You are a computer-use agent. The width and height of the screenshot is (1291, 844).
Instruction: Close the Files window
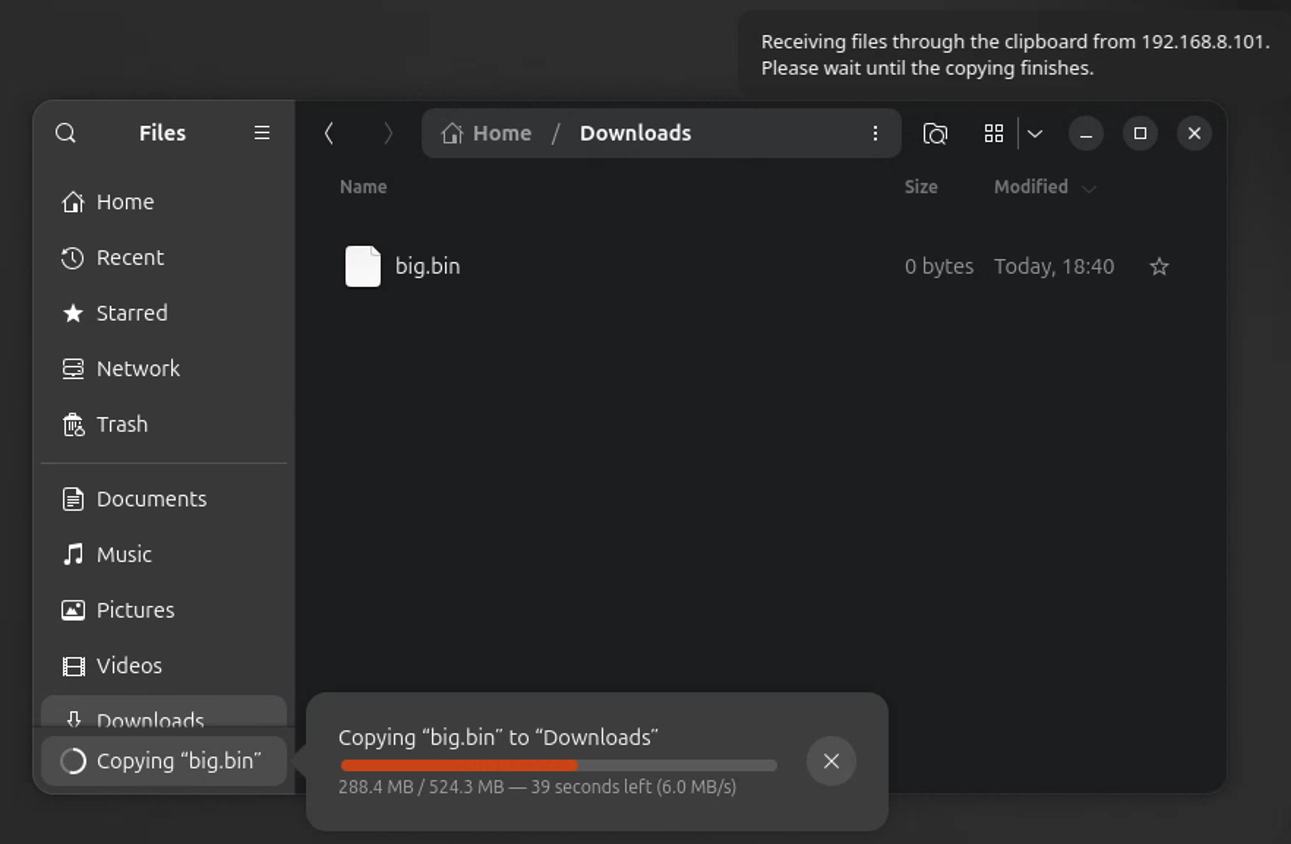[x=1194, y=133]
